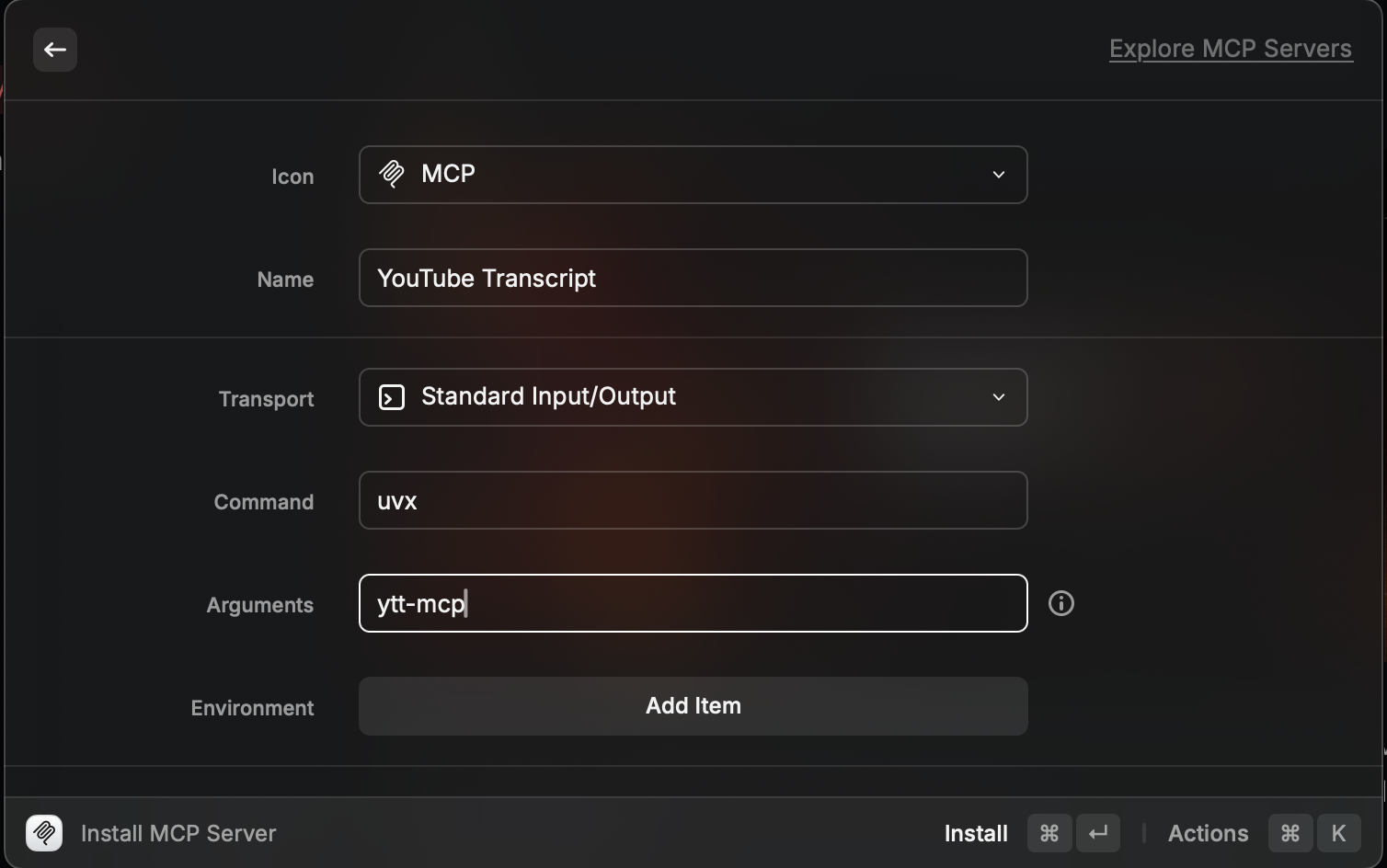
Task: Click the Command key icon beside Install
Action: (x=1049, y=833)
